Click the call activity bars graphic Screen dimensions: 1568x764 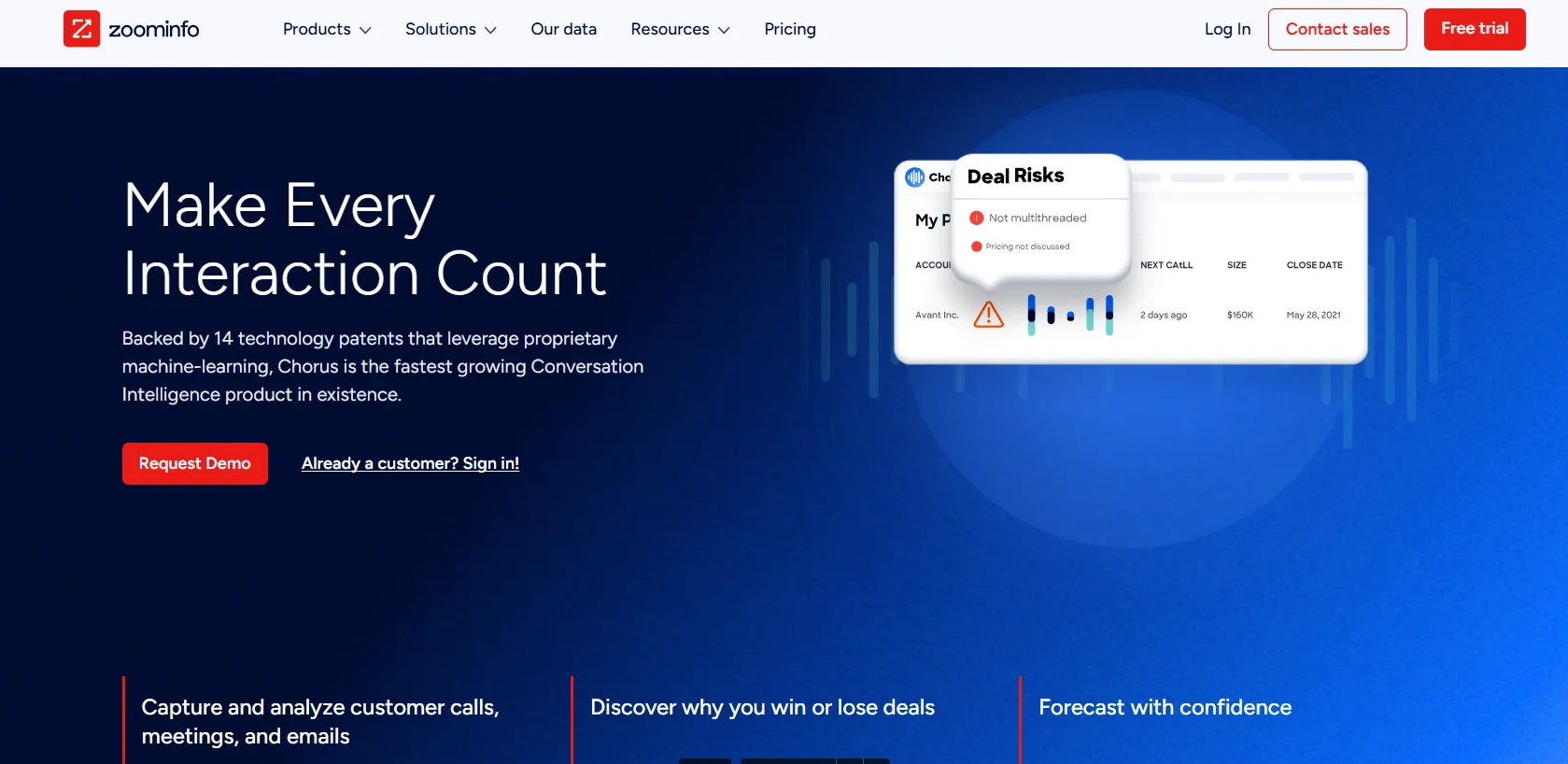tap(1069, 315)
